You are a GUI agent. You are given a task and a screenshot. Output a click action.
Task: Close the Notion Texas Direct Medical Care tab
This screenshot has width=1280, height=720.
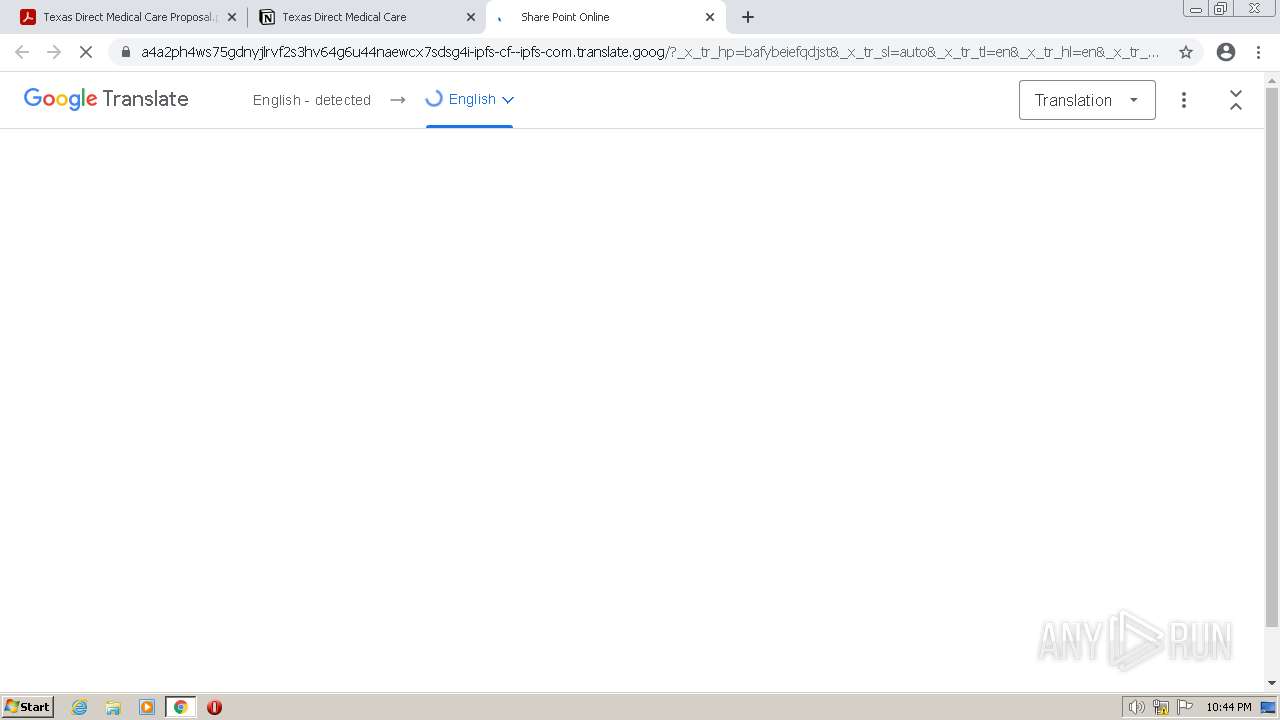tap(471, 17)
